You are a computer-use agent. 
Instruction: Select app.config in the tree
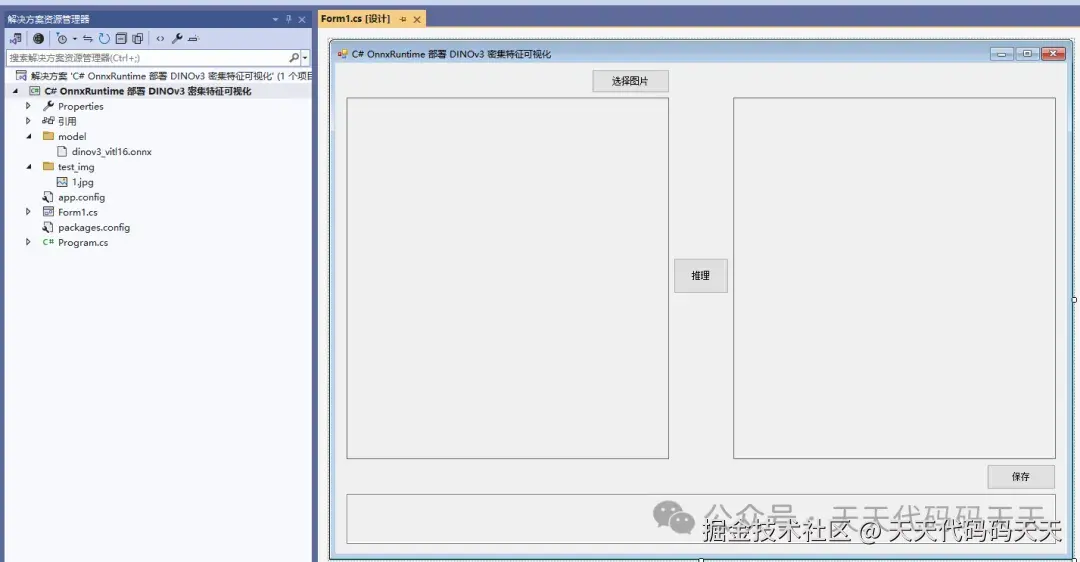(x=81, y=197)
